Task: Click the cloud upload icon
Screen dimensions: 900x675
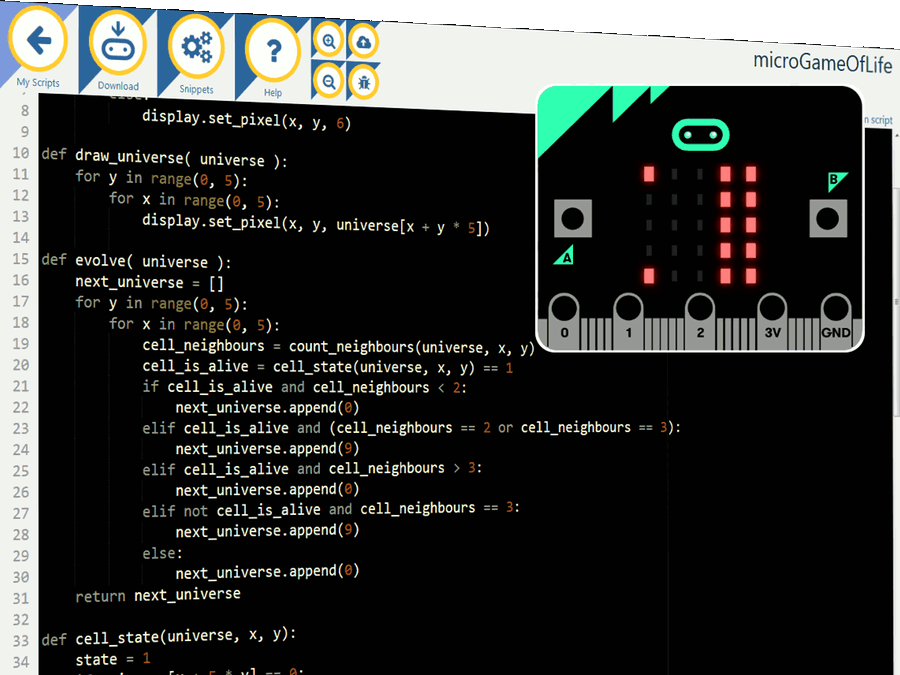Action: (364, 42)
